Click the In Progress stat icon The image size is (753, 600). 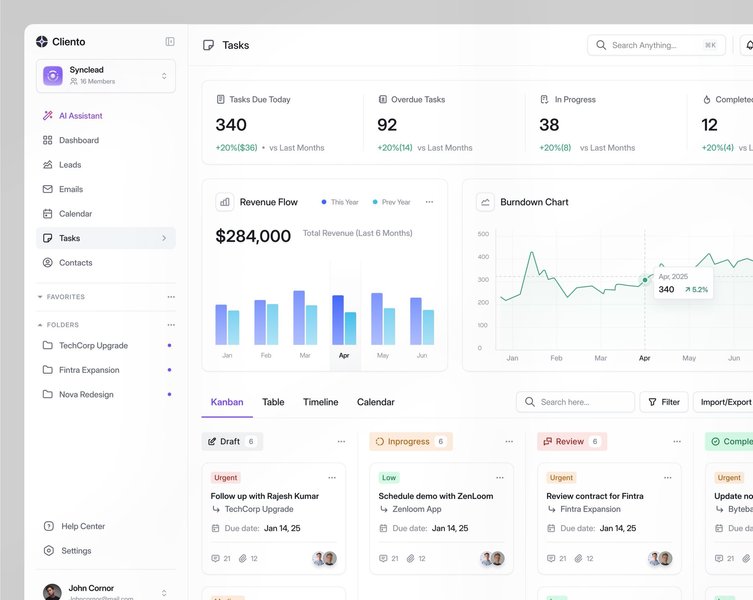point(544,99)
